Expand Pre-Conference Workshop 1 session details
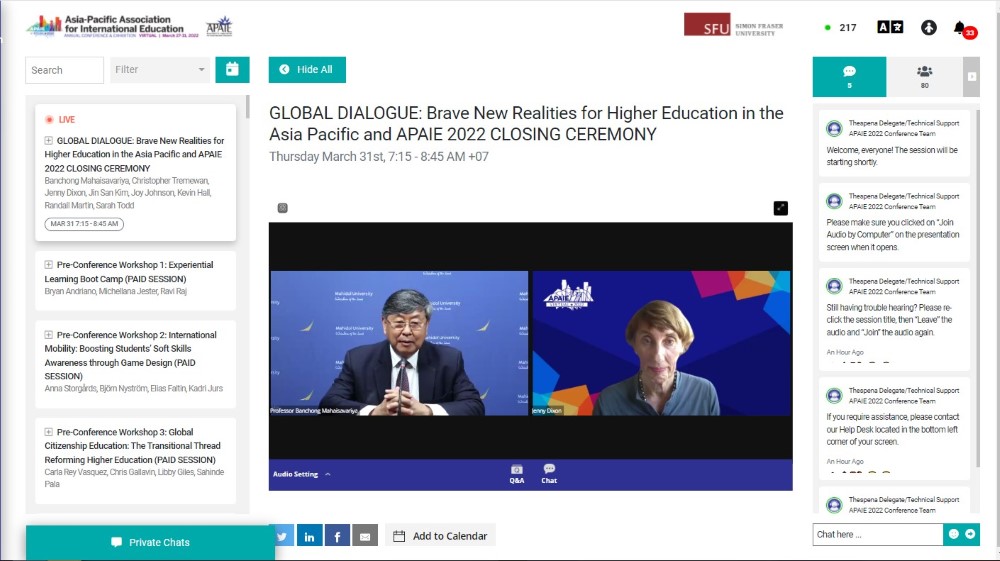The width and height of the screenshot is (1000, 561). click(49, 265)
